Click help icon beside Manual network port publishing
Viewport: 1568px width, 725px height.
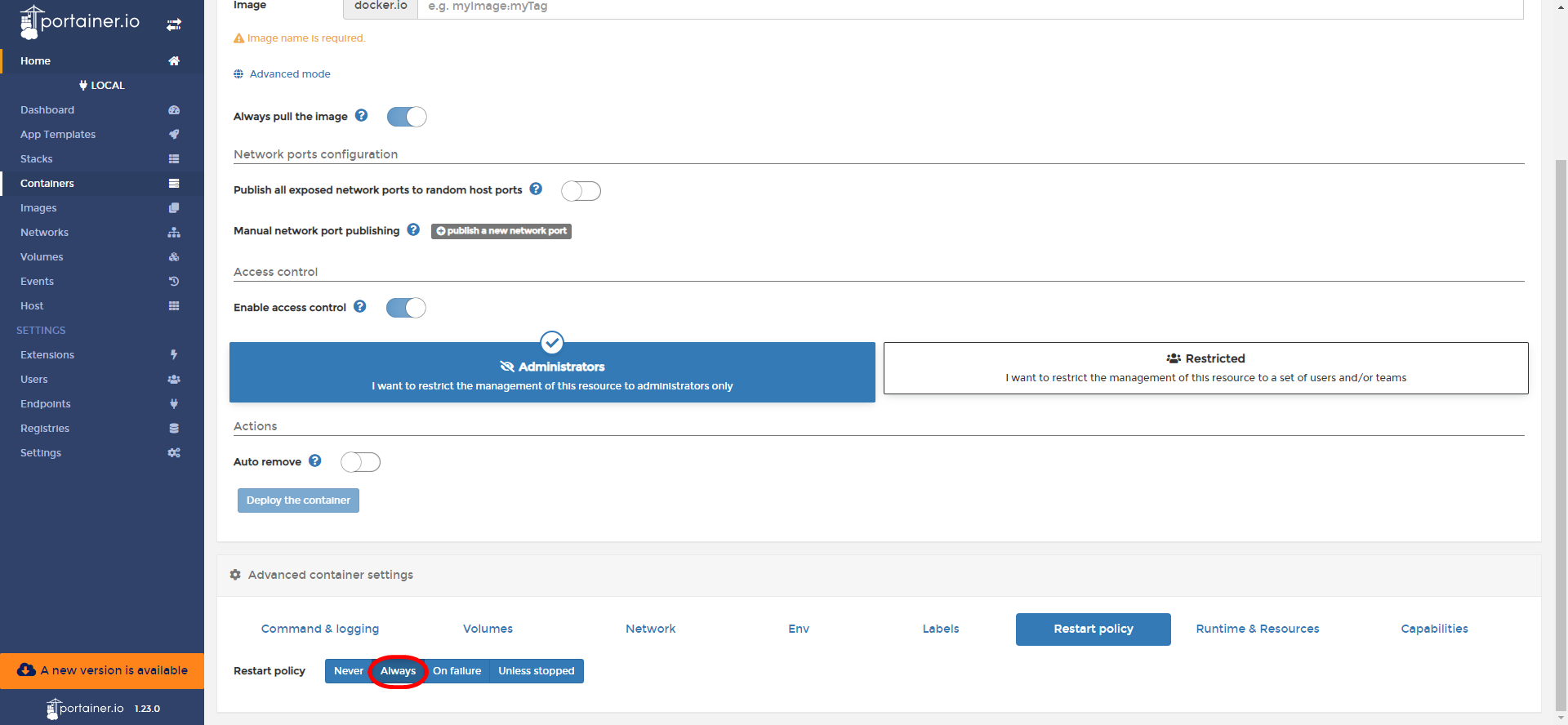pyautogui.click(x=413, y=229)
